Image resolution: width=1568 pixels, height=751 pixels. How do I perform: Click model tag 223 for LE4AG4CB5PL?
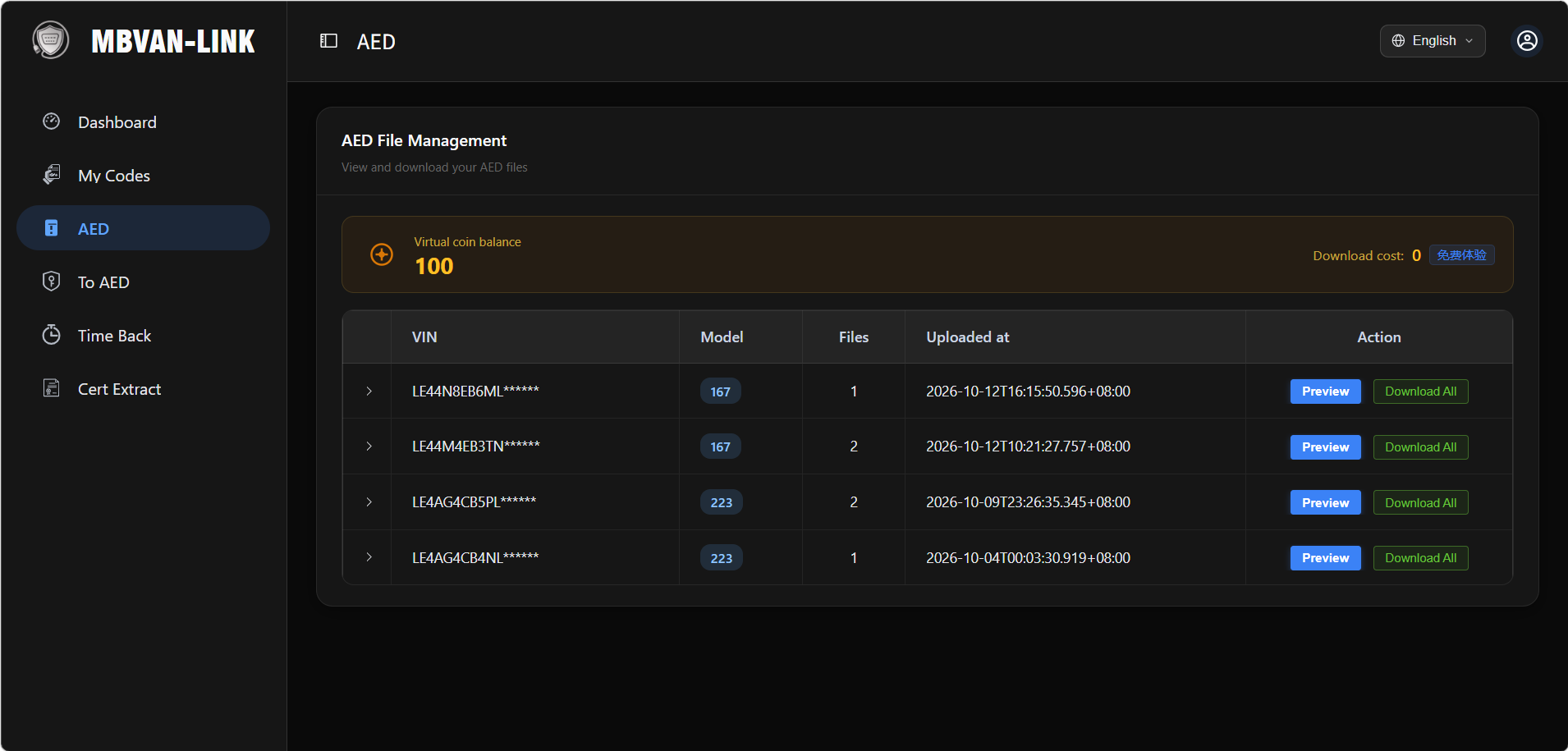[721, 502]
